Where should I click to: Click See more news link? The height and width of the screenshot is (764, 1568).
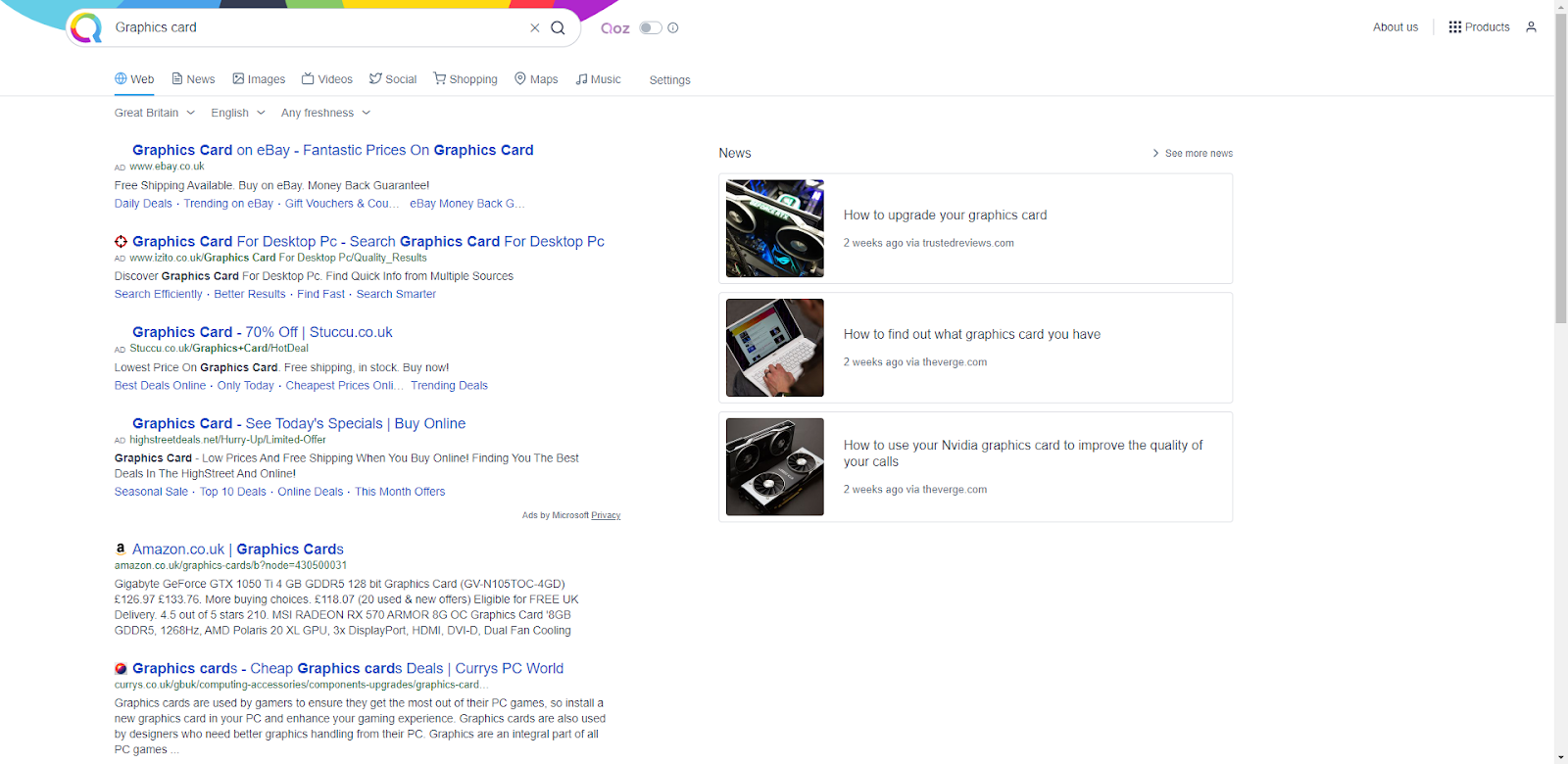coord(1193,154)
